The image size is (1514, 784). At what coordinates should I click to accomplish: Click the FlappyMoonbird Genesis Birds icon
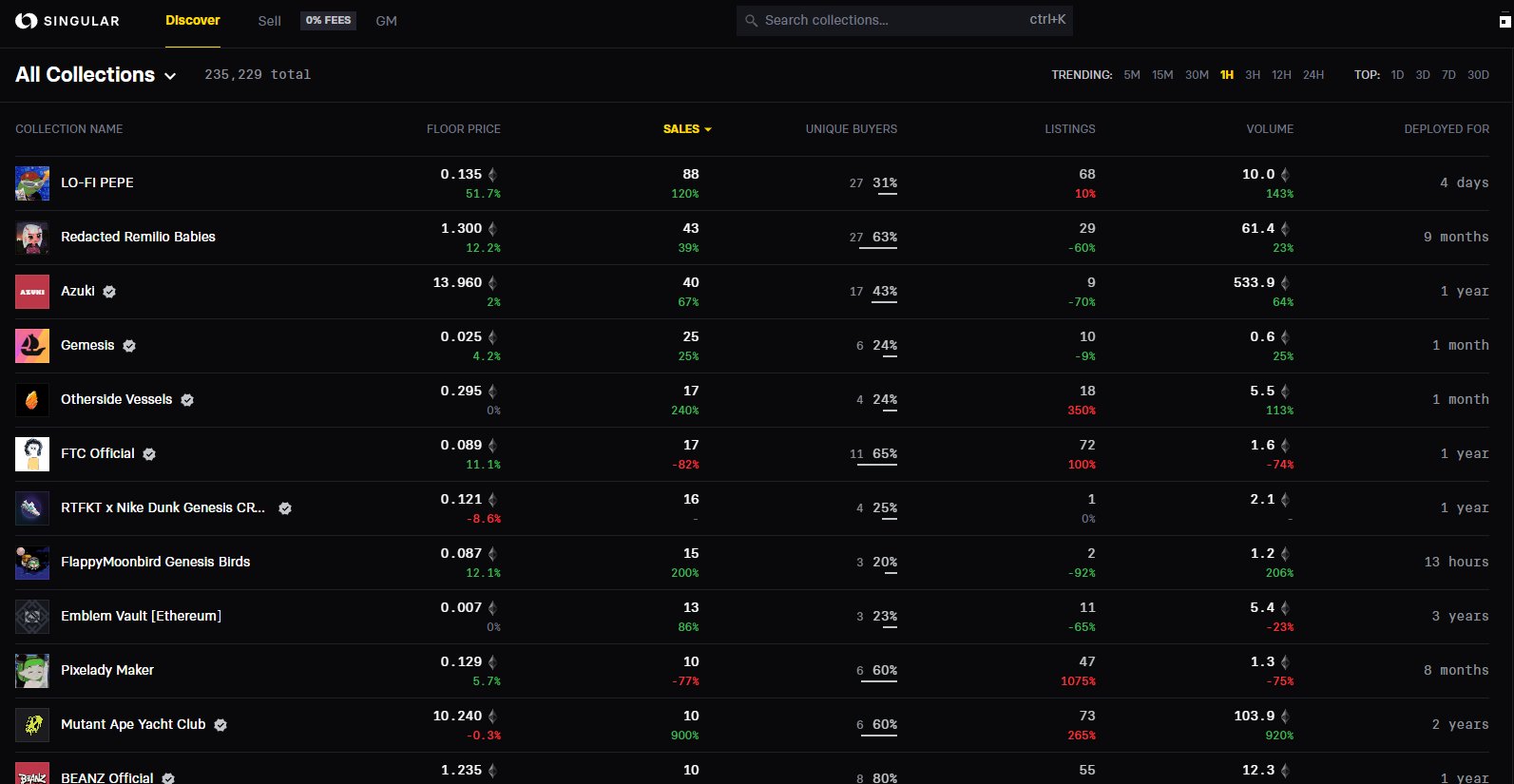(32, 563)
